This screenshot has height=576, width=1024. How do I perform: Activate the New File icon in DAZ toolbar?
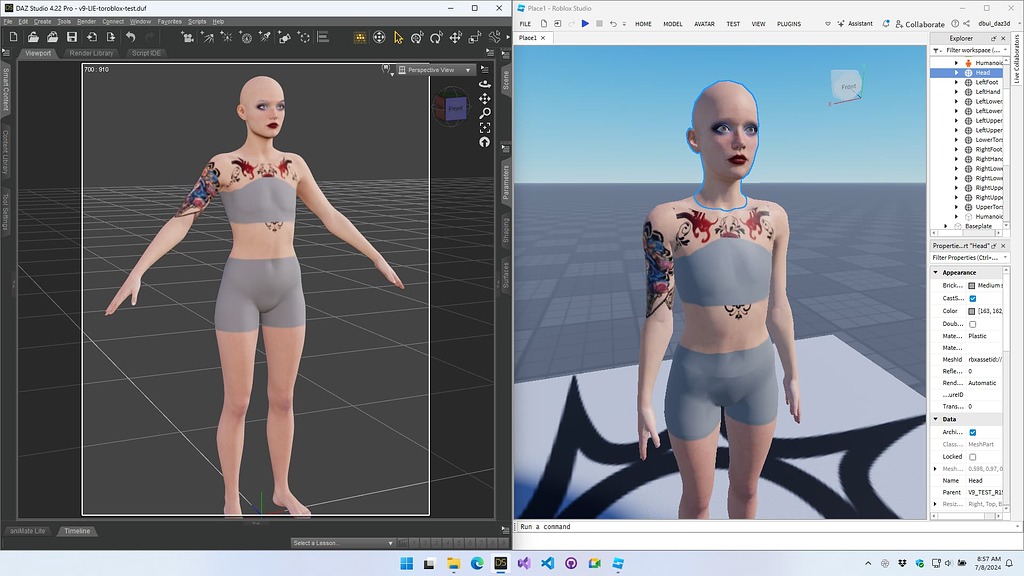tap(13, 36)
